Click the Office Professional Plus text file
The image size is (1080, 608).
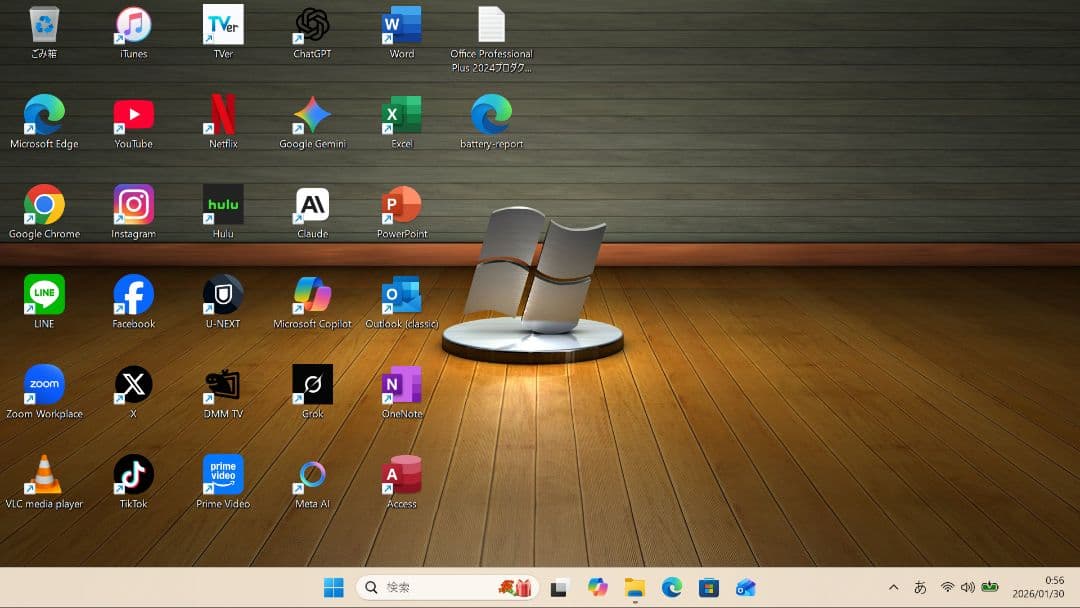[x=491, y=25]
